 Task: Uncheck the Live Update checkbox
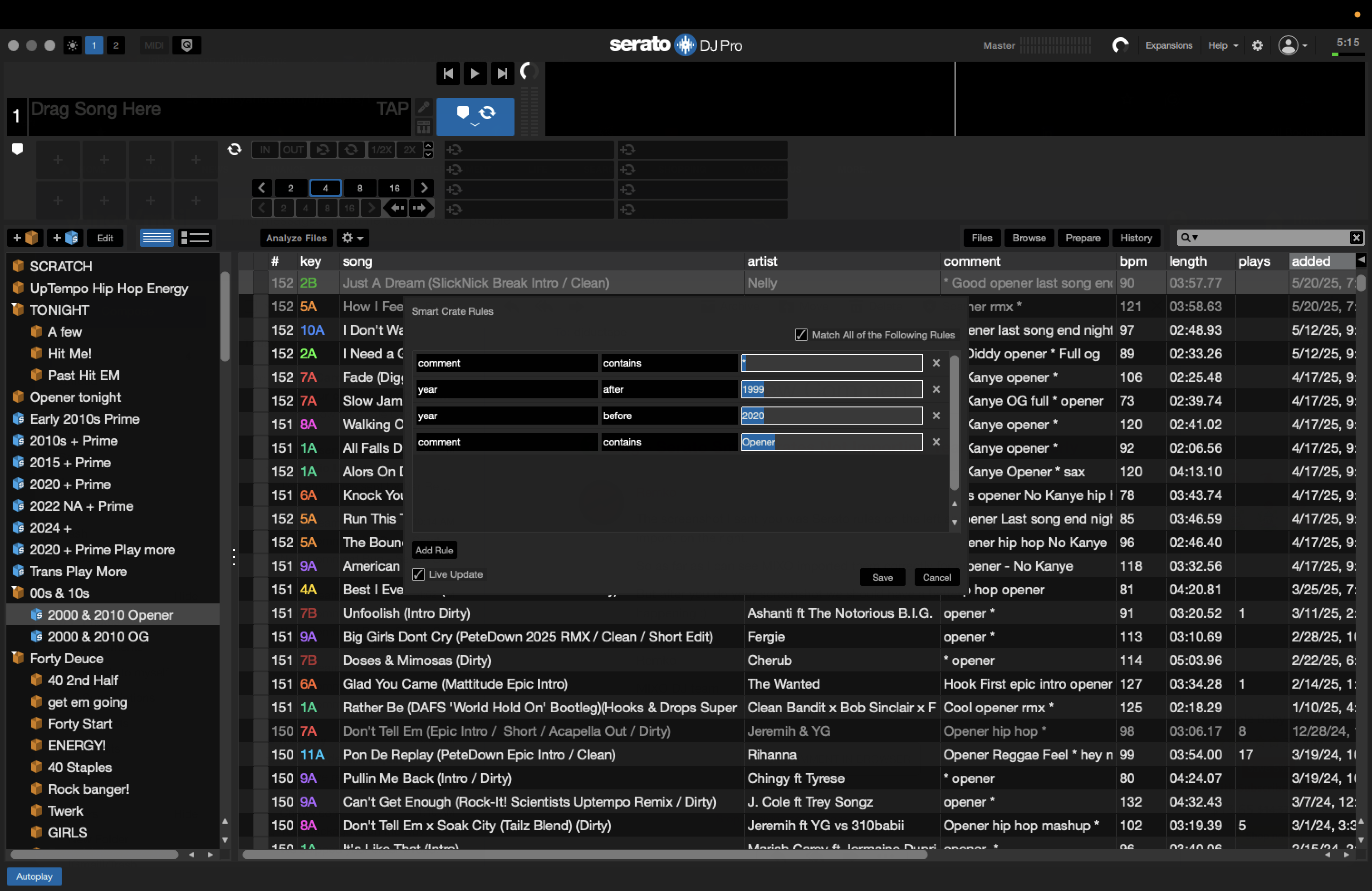click(418, 574)
